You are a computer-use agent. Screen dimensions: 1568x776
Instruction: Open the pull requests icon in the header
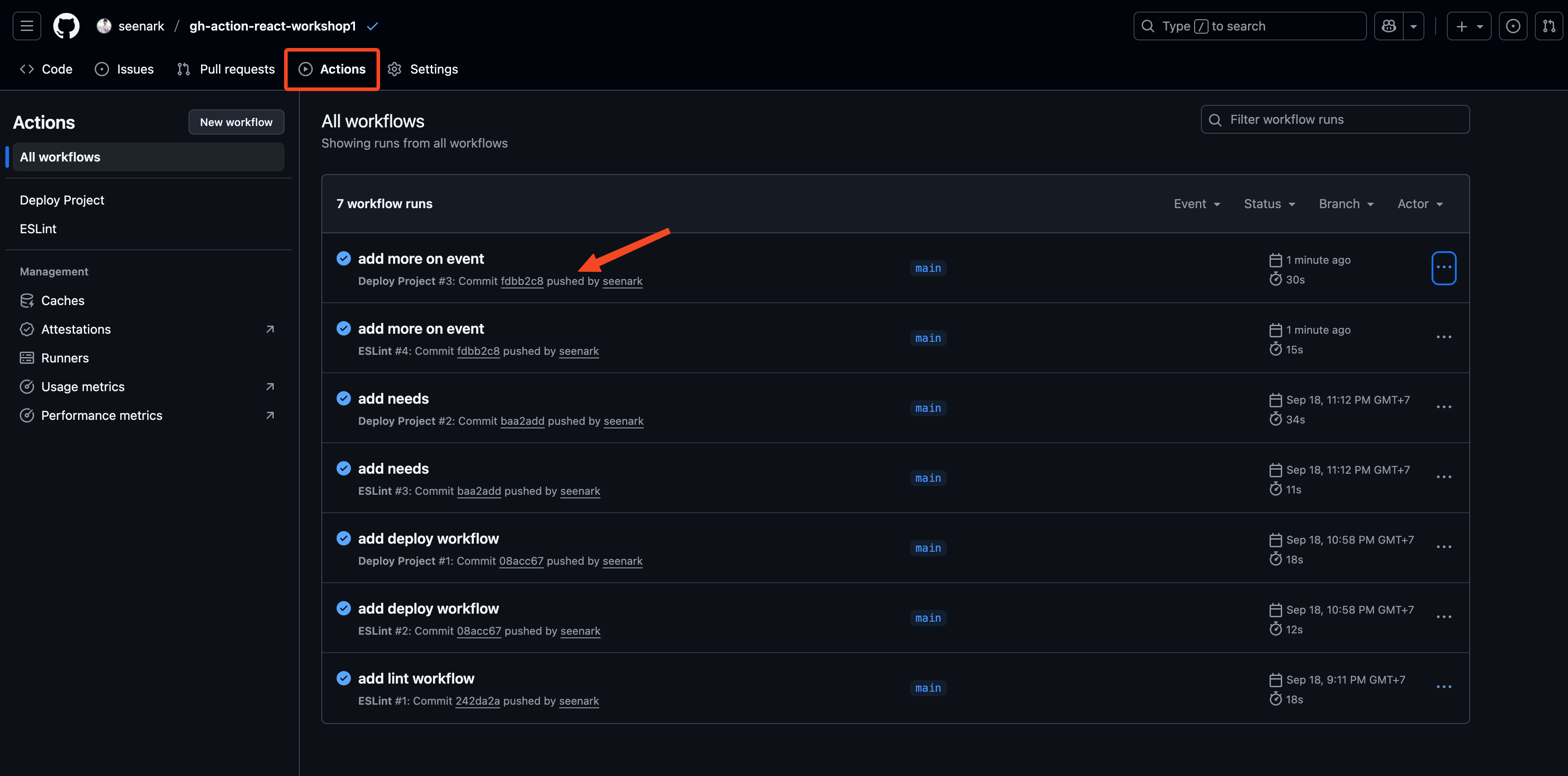pos(1549,26)
